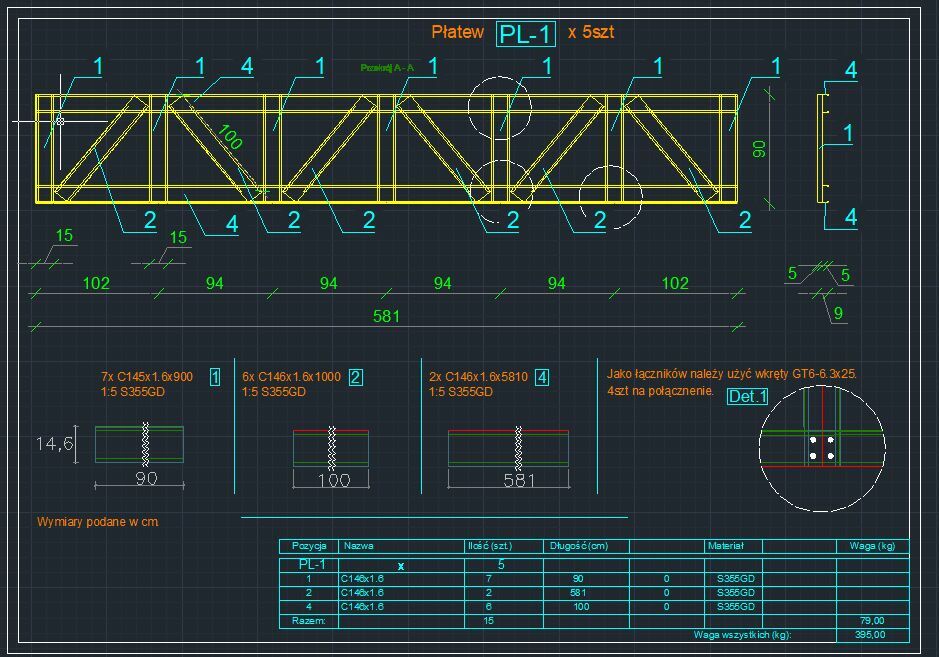Pick the diagonal green "100" dimension text
The width and height of the screenshot is (939, 657).
click(x=230, y=137)
